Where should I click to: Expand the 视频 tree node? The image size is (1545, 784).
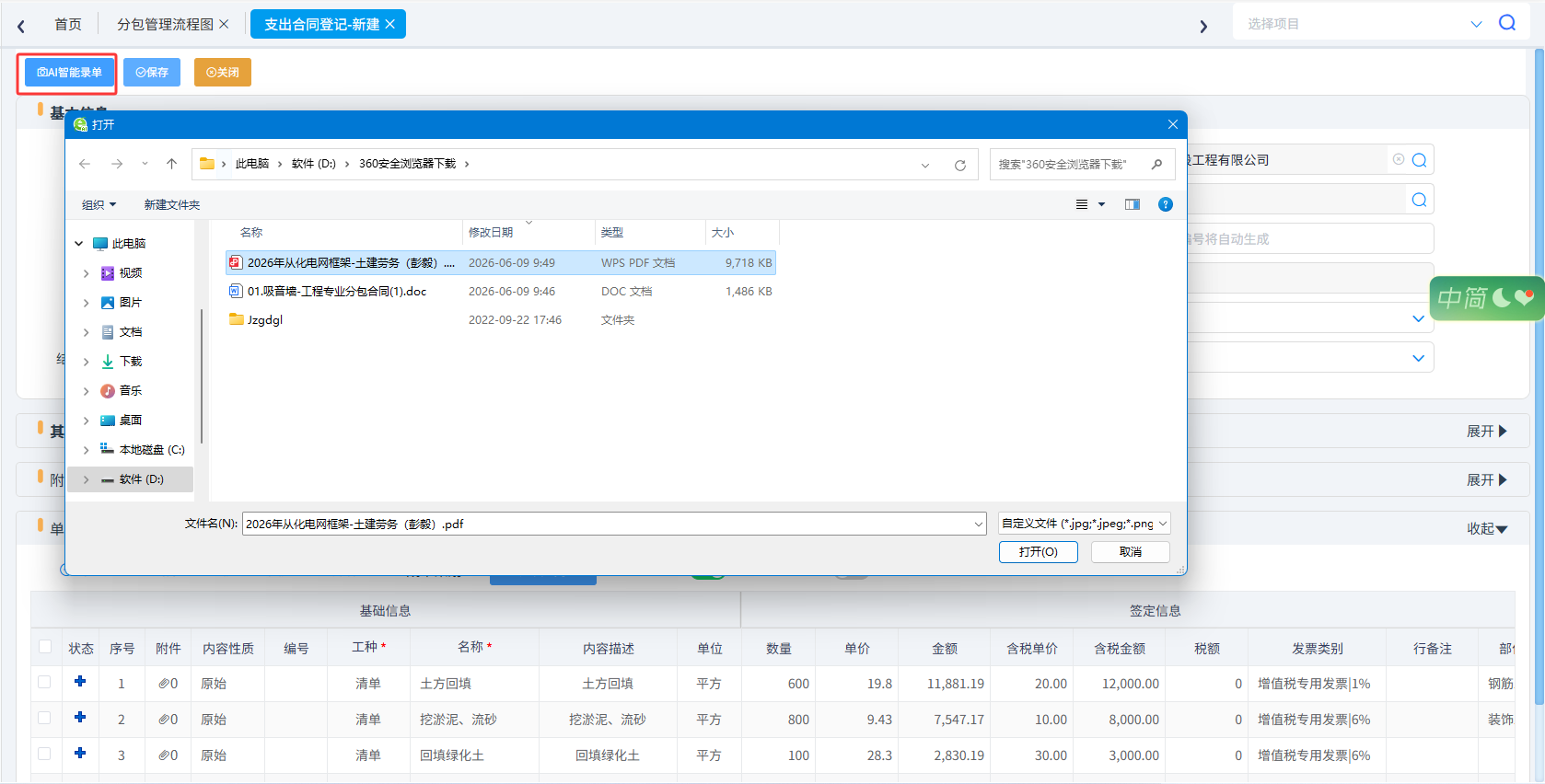pos(87,273)
